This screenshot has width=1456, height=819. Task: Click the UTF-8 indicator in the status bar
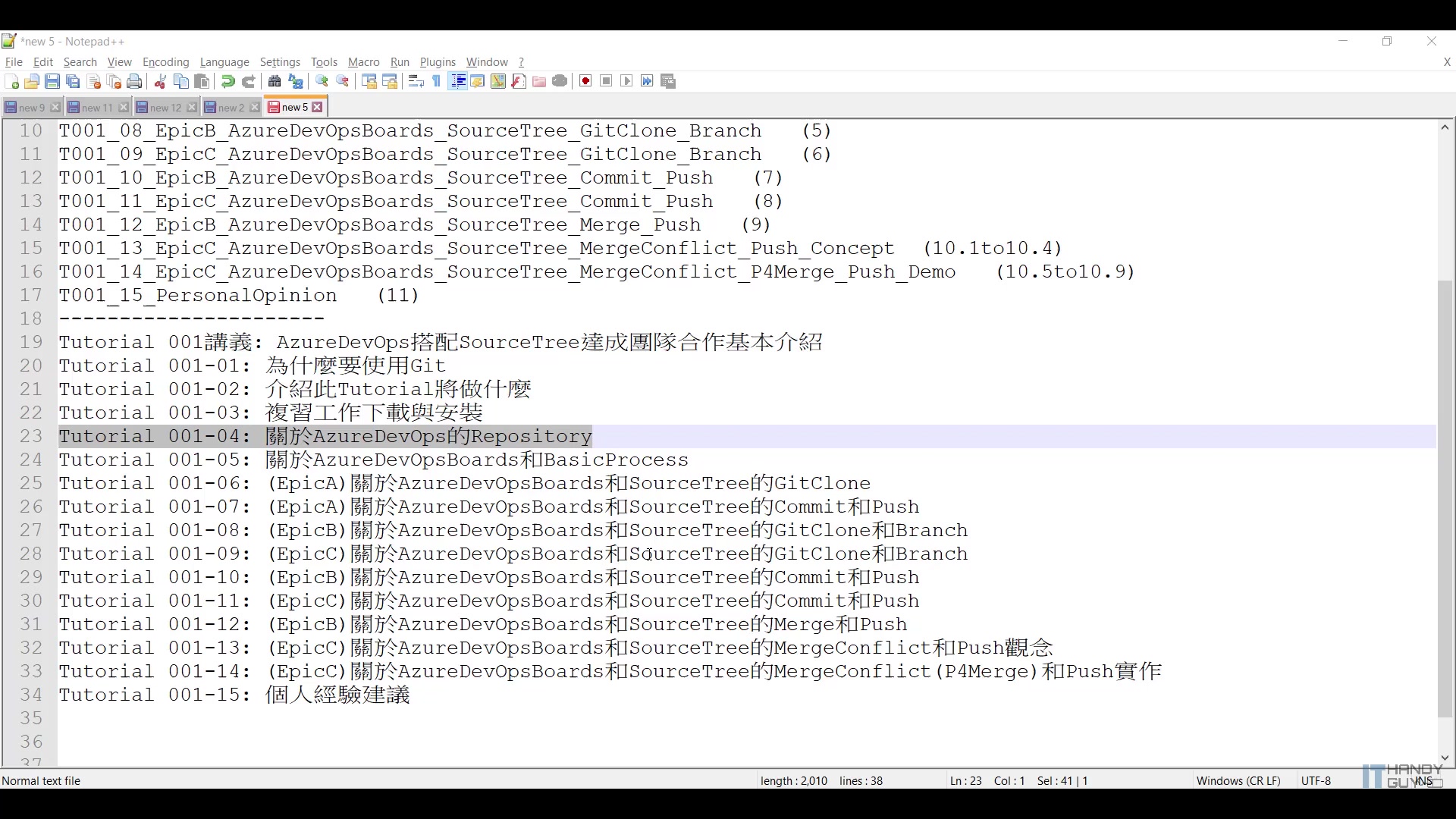1316,780
